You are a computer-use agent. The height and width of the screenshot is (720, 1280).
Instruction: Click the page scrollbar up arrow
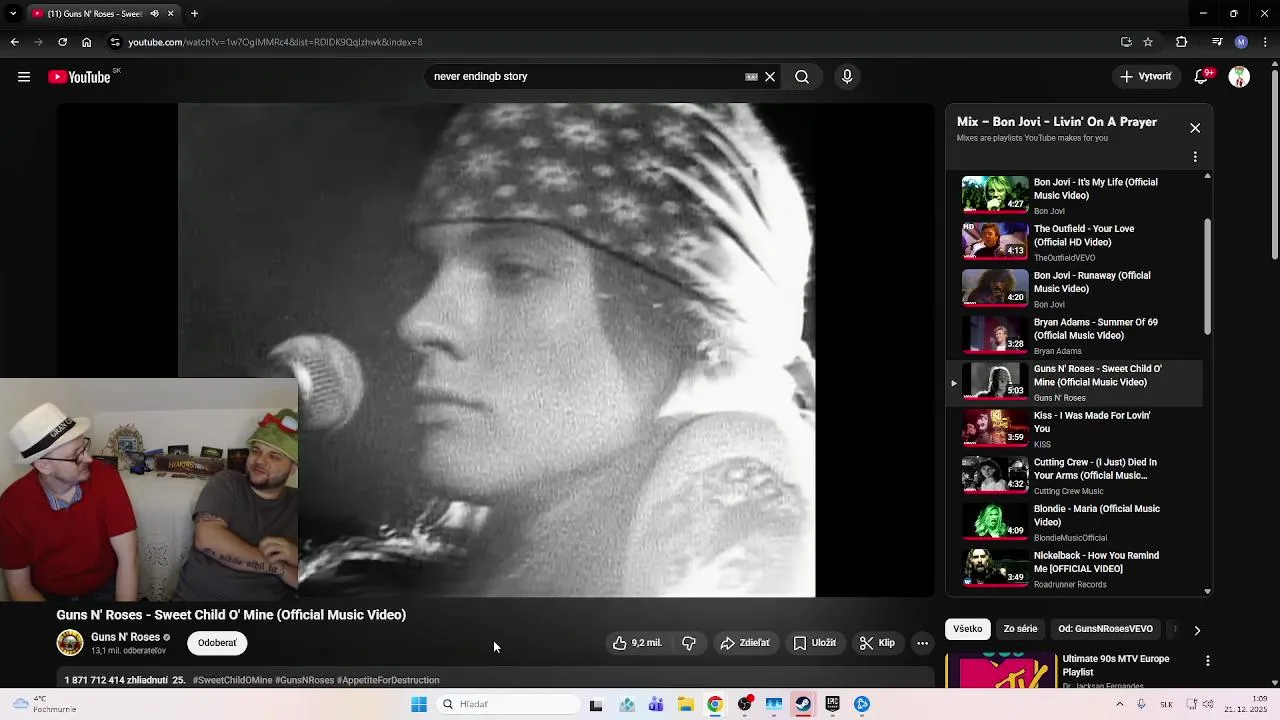point(1274,62)
